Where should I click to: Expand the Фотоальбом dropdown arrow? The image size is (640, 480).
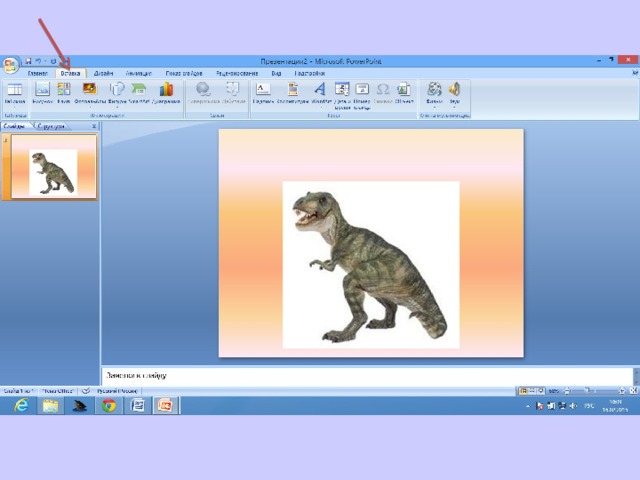90,108
